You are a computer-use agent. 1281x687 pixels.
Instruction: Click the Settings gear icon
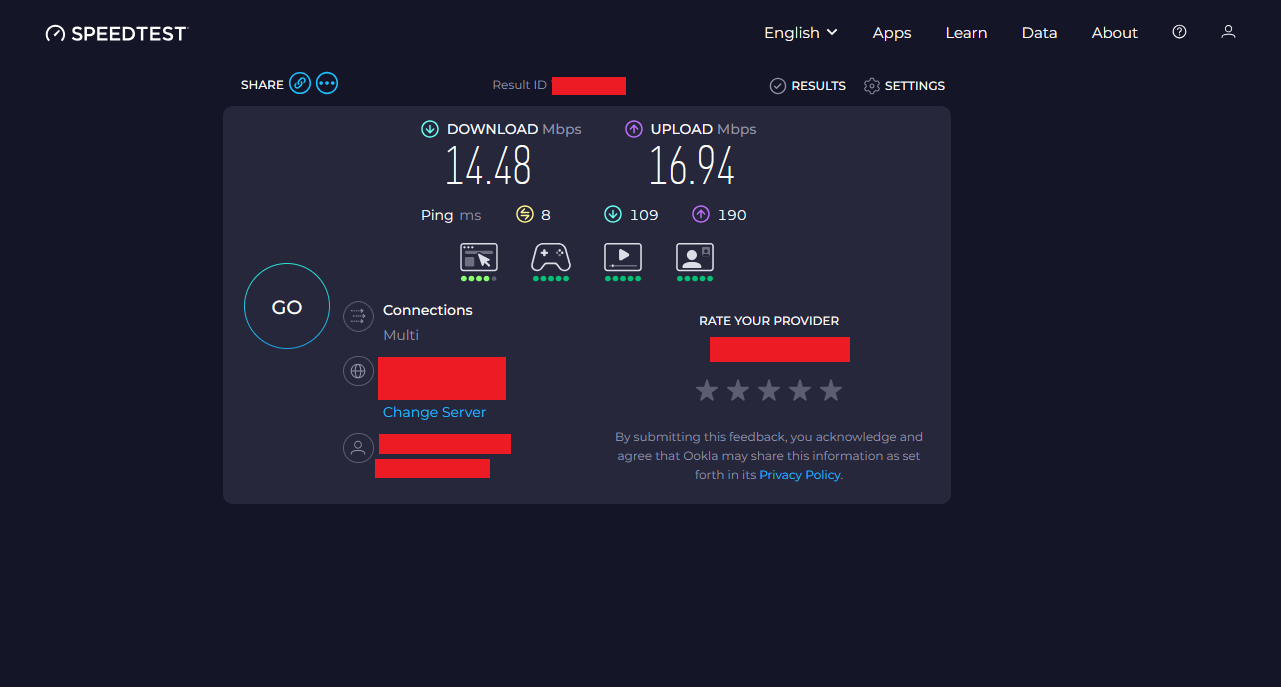click(x=872, y=86)
